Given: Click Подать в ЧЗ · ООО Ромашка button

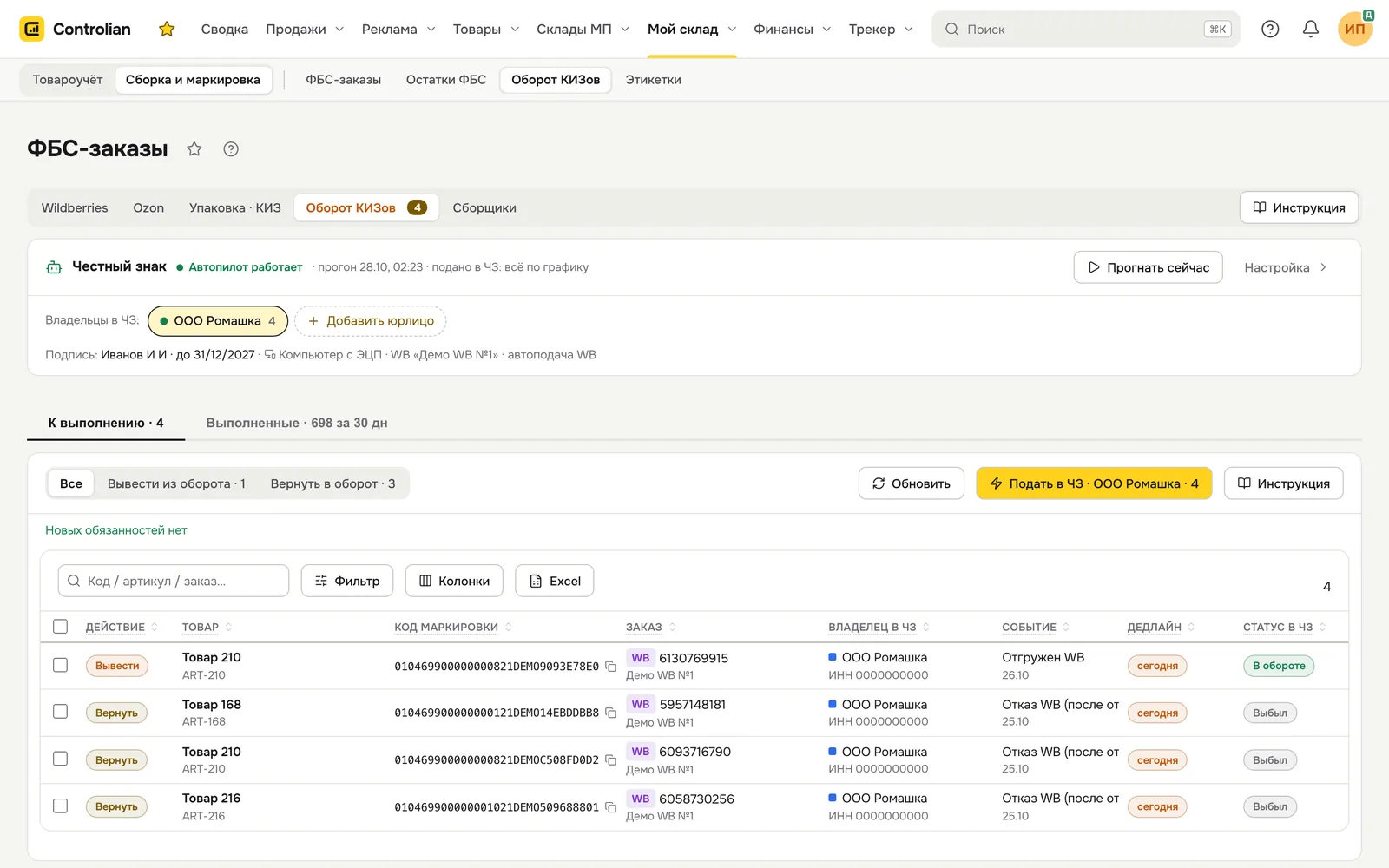Looking at the screenshot, I should 1094,483.
